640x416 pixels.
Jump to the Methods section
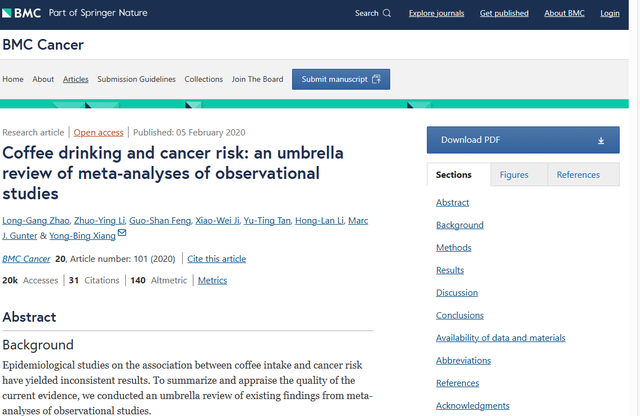[x=453, y=247]
